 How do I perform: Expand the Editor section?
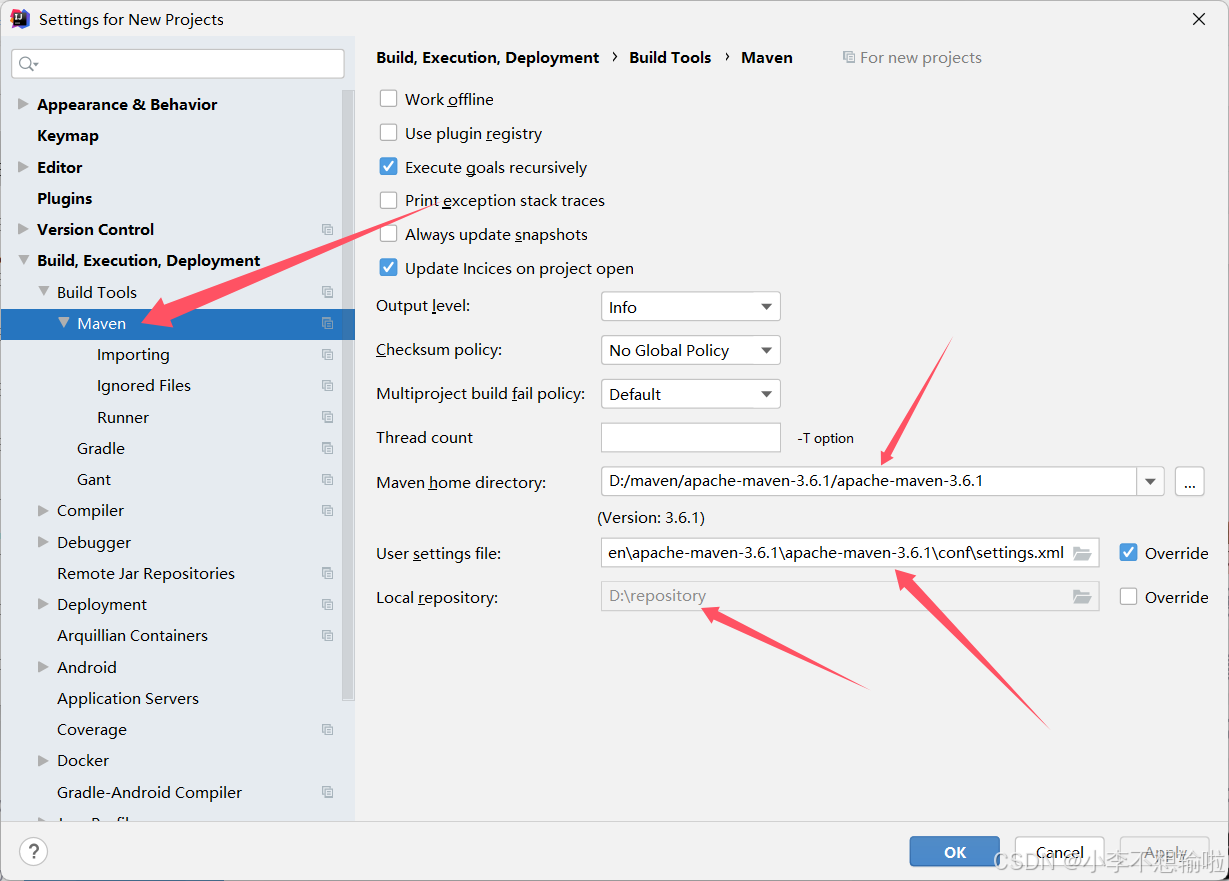click(23, 167)
